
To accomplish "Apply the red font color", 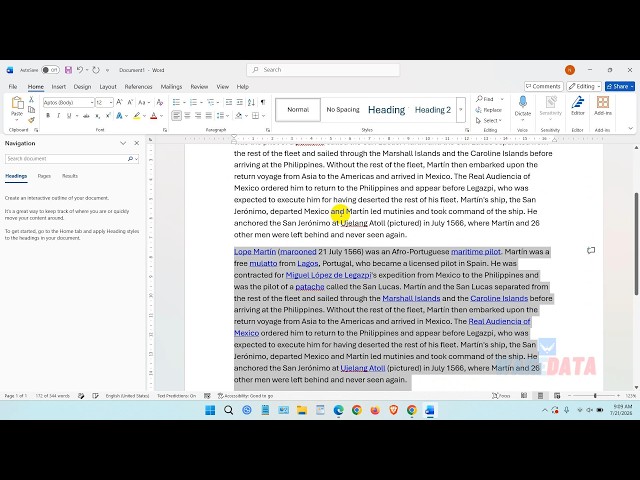I will pyautogui.click(x=153, y=116).
